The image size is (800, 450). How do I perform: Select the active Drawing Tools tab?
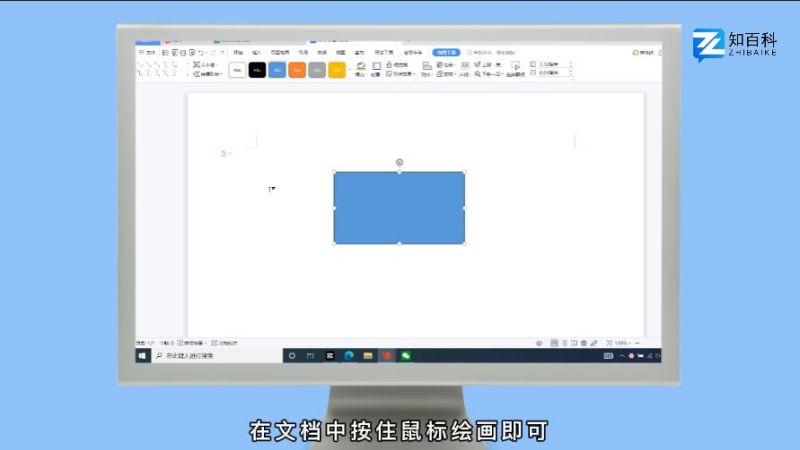point(446,52)
